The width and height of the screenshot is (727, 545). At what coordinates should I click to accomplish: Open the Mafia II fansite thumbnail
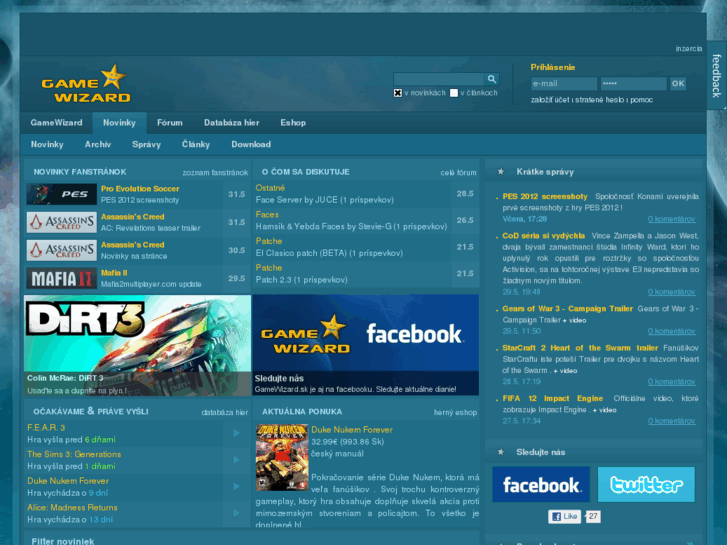(x=62, y=278)
